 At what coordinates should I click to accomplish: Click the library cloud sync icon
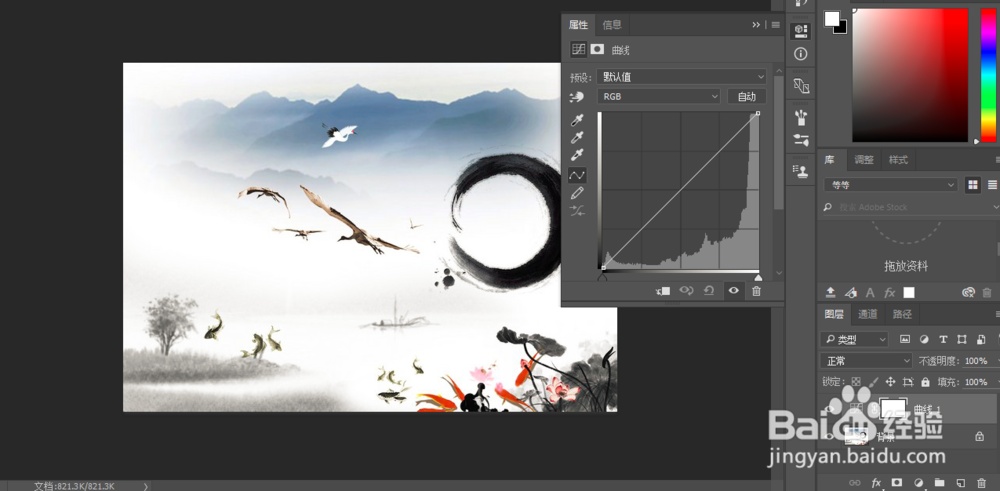pyautogui.click(x=968, y=292)
